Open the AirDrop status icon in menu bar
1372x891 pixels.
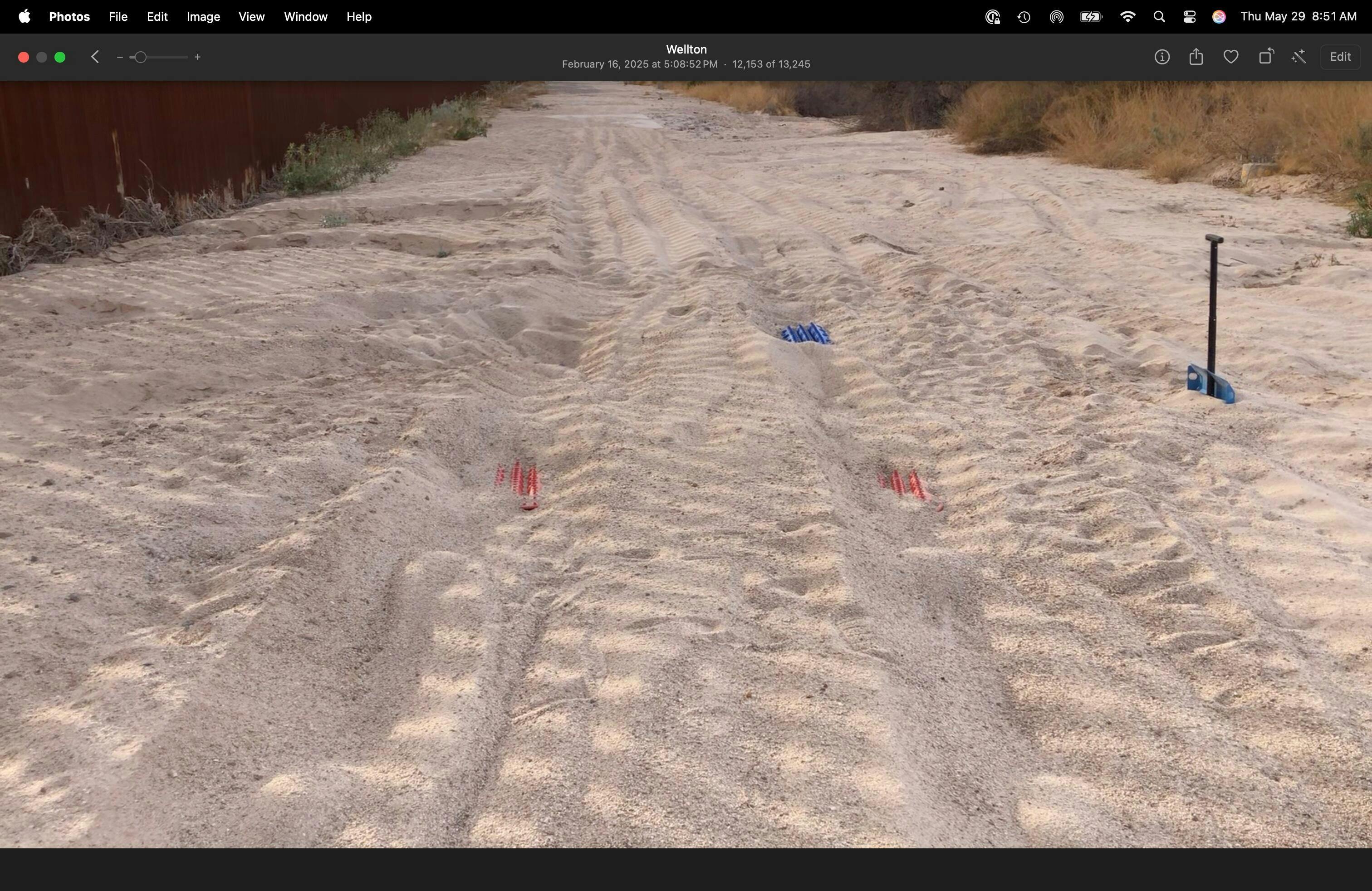click(x=1056, y=17)
